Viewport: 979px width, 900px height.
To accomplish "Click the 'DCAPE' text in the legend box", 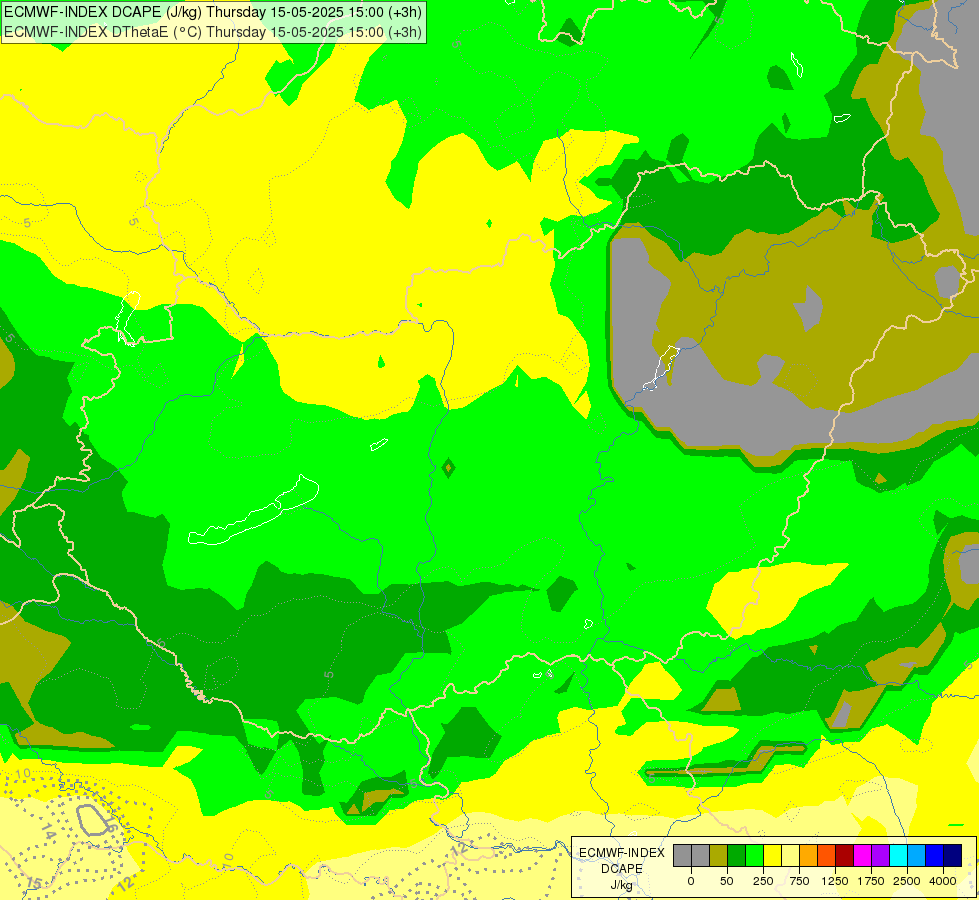I will point(622,869).
